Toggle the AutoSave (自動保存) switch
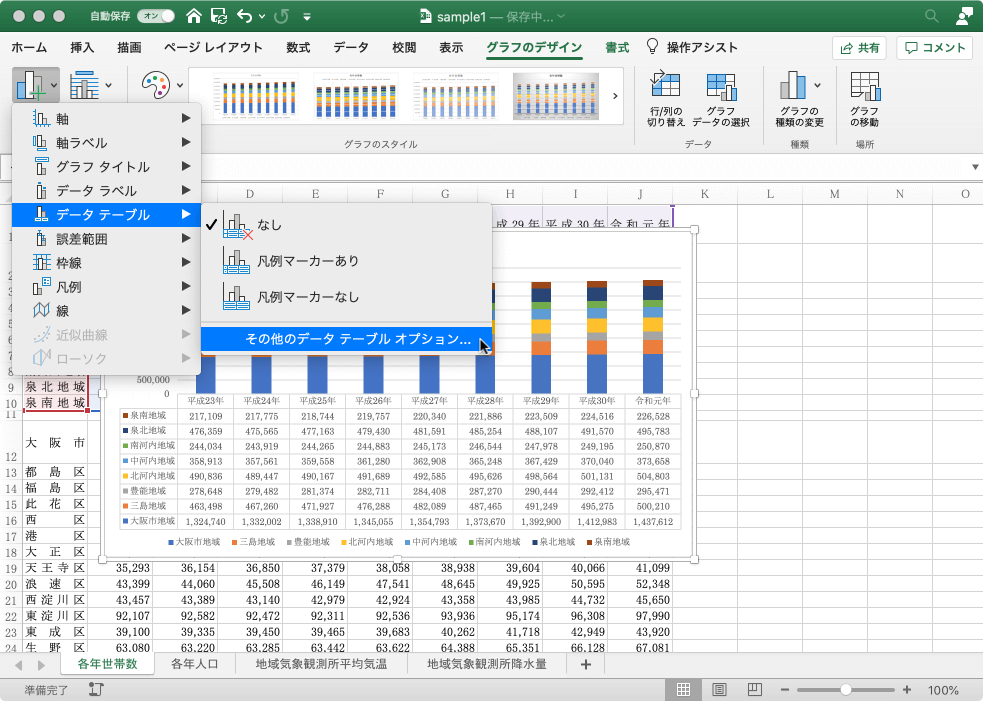Image resolution: width=983 pixels, height=701 pixels. click(x=158, y=17)
